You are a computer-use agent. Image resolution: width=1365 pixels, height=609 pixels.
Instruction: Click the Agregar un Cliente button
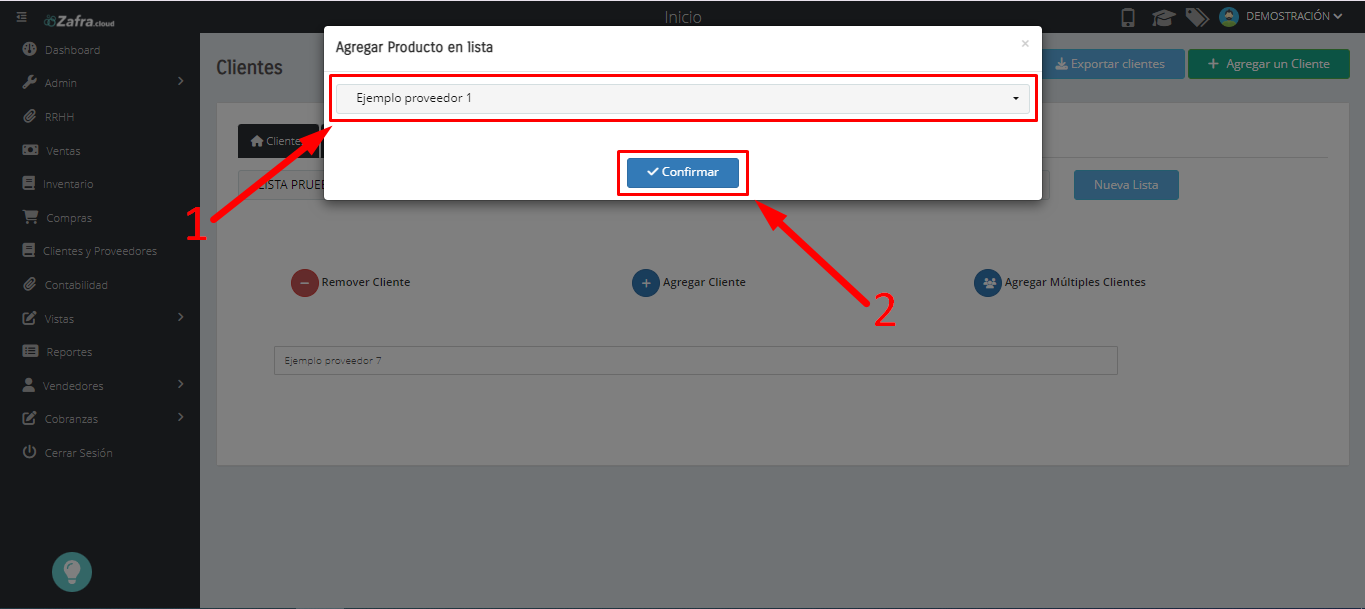(1269, 64)
